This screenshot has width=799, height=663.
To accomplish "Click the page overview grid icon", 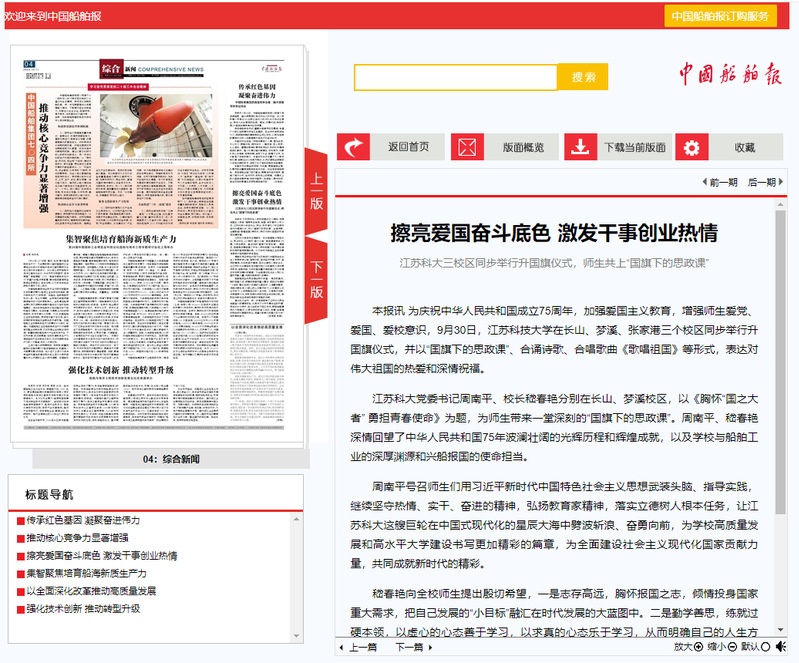I will click(467, 147).
